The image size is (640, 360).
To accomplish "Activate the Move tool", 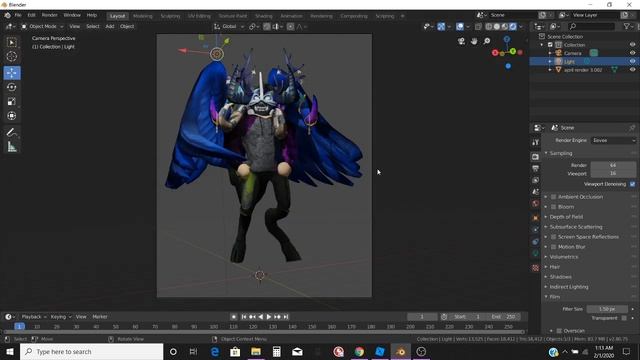I will pos(12,73).
